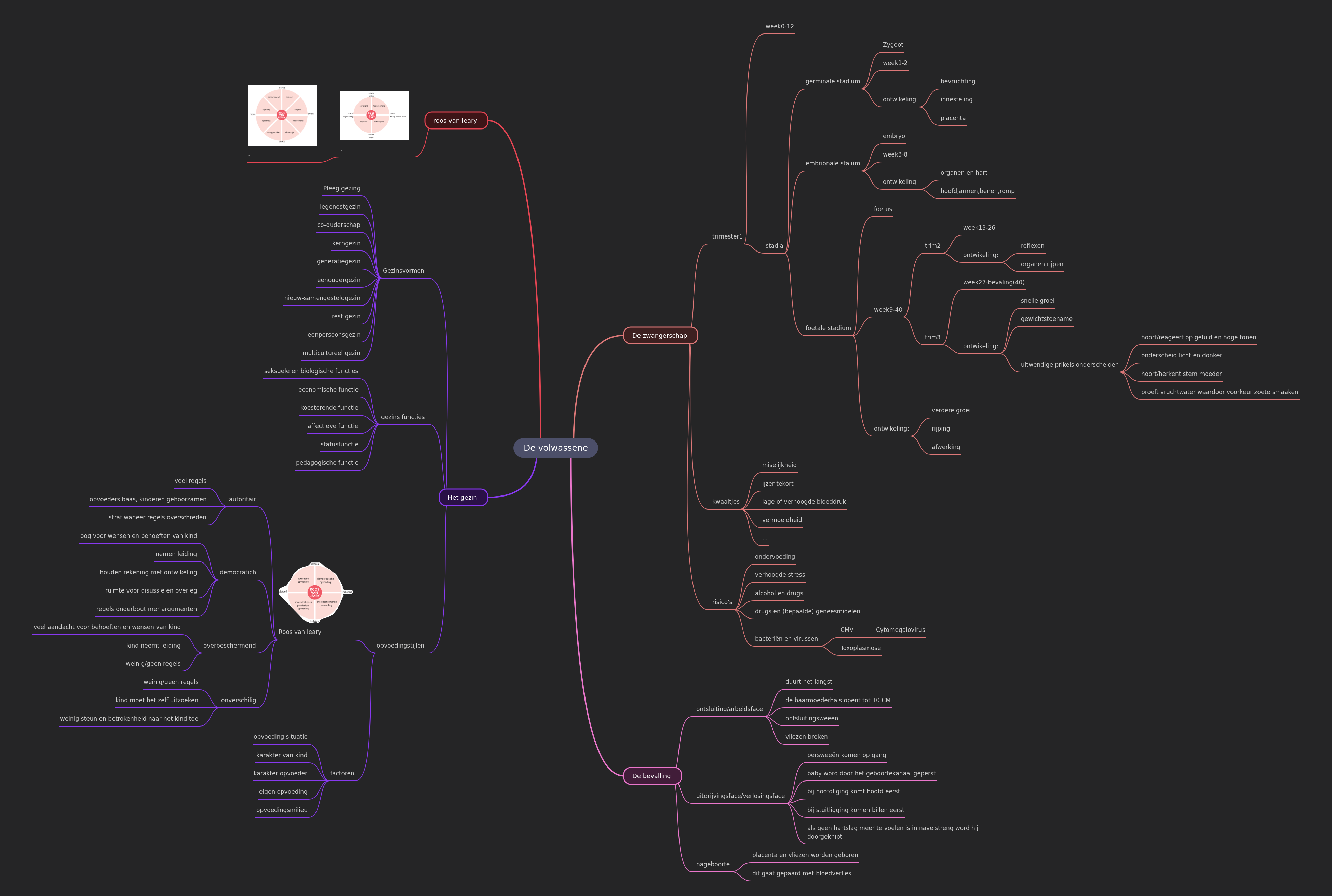
Task: Click the text kind moet het zelf uitzoeken
Action: tap(157, 701)
